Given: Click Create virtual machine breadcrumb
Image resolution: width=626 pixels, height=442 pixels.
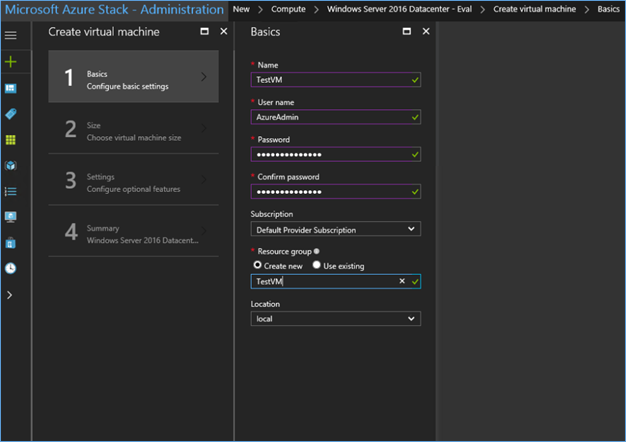Looking at the screenshot, I should (x=534, y=9).
